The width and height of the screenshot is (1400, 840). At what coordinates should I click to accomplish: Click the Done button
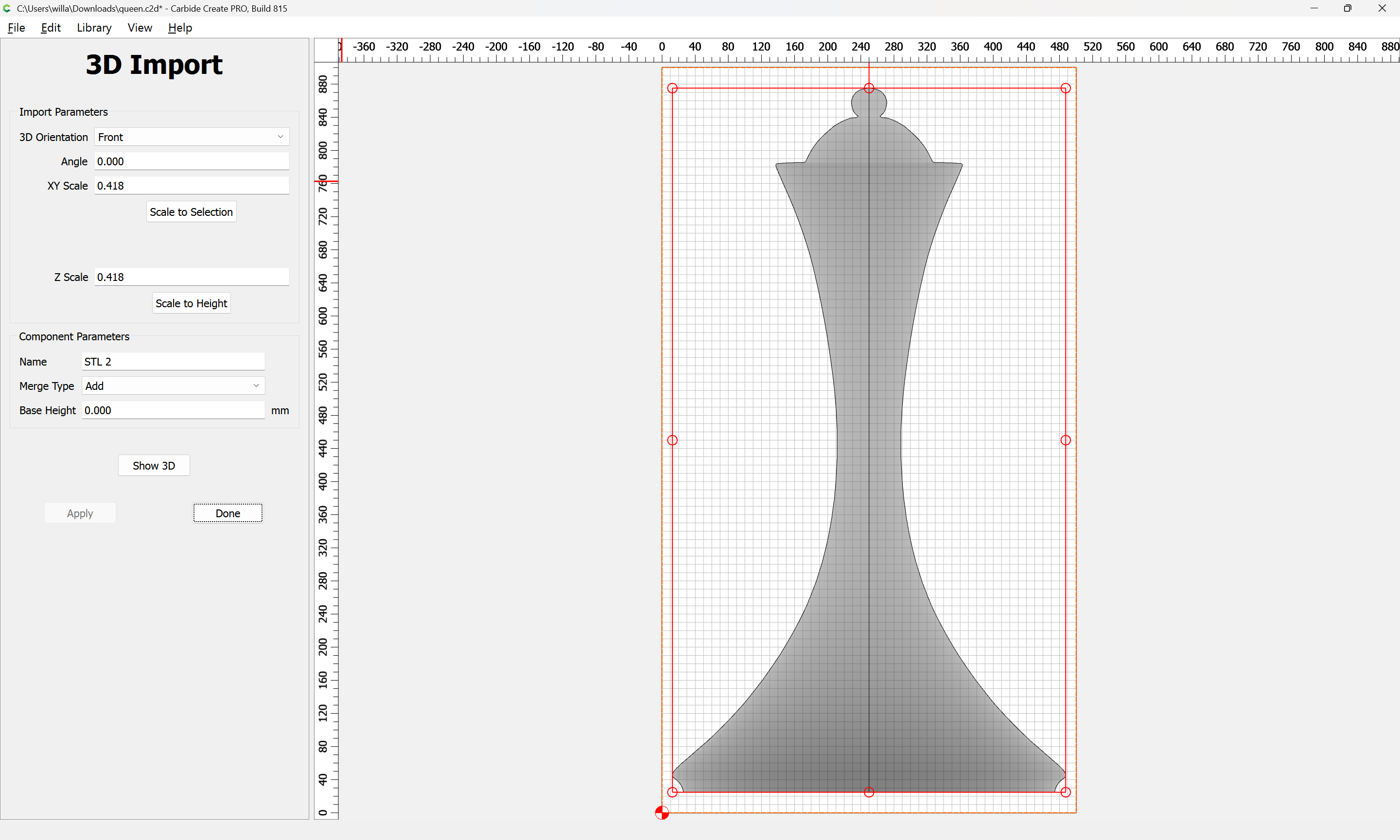click(228, 513)
